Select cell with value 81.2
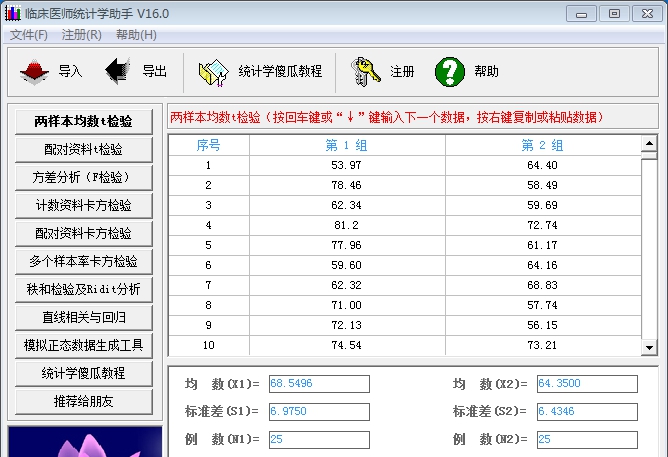This screenshot has width=668, height=457. tap(347, 225)
